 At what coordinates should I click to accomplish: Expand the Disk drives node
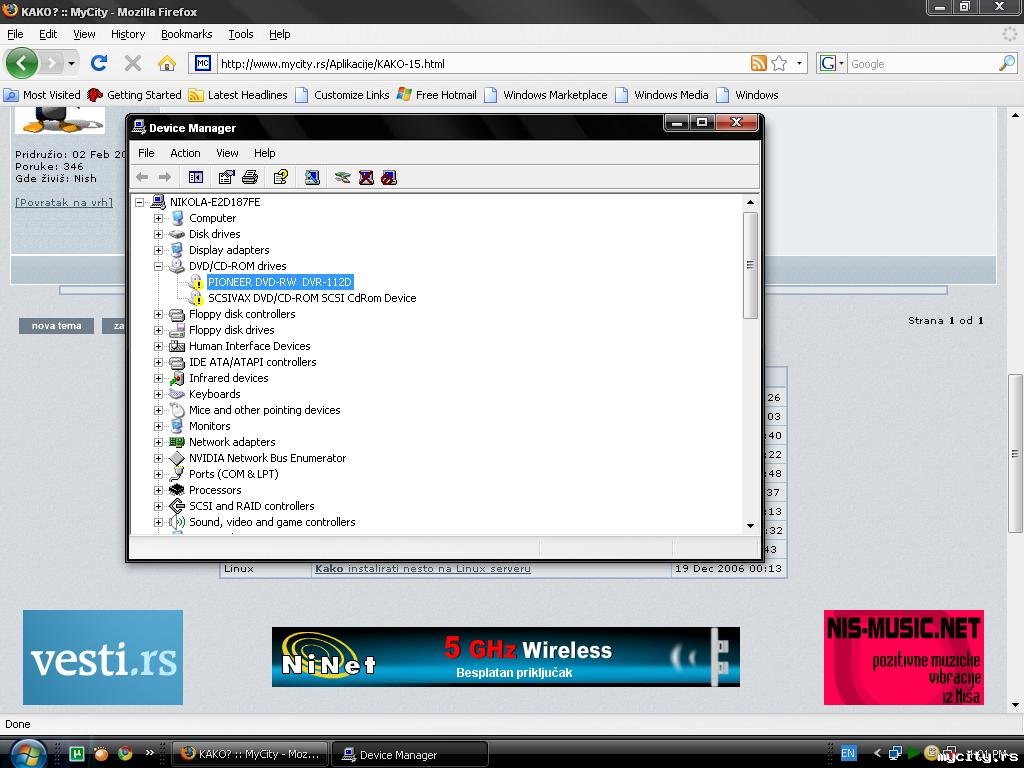(x=158, y=234)
